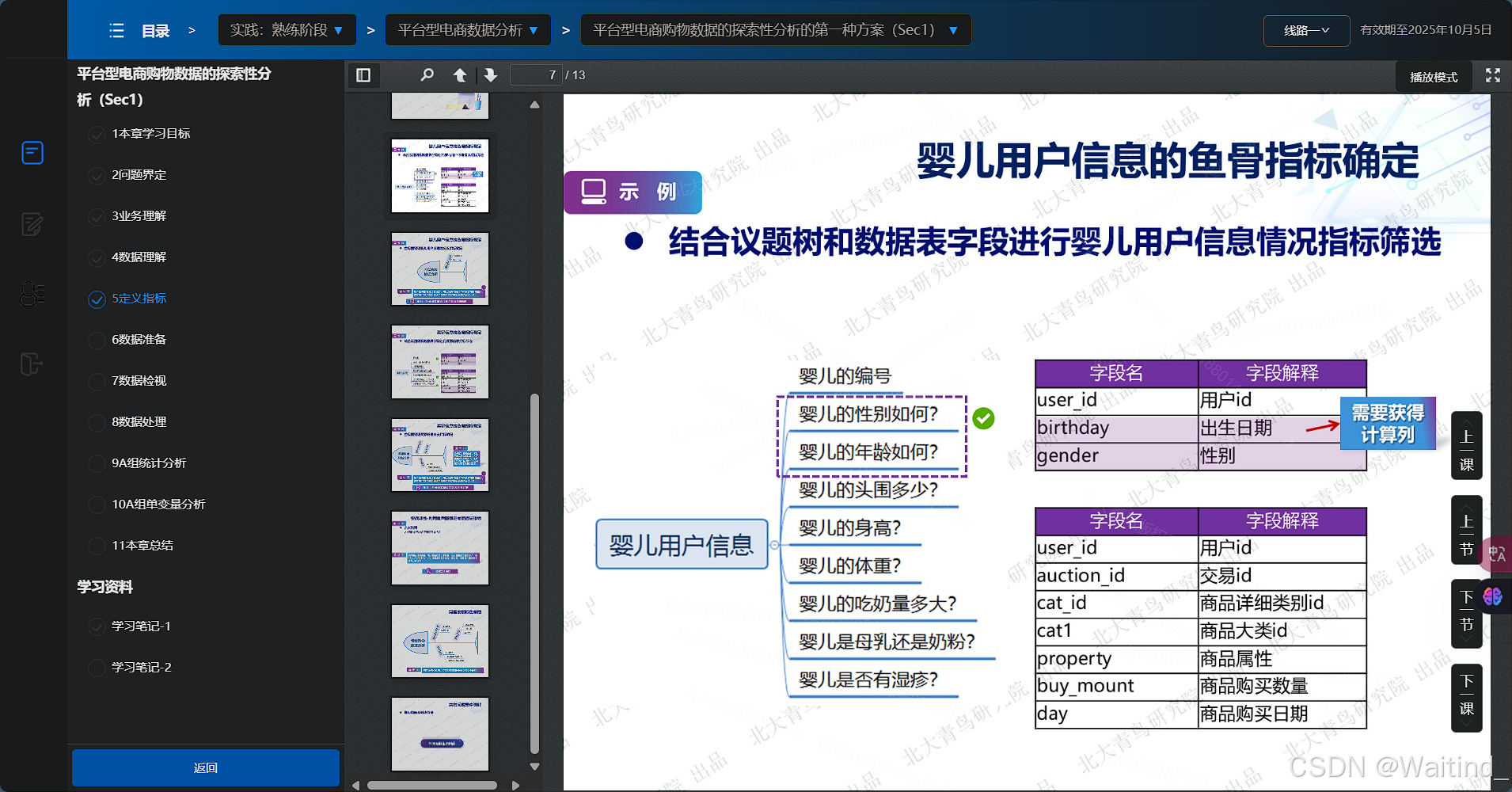Toggle completion circle for 2问题界定
Image resolution: width=1512 pixels, height=792 pixels.
pos(97,176)
